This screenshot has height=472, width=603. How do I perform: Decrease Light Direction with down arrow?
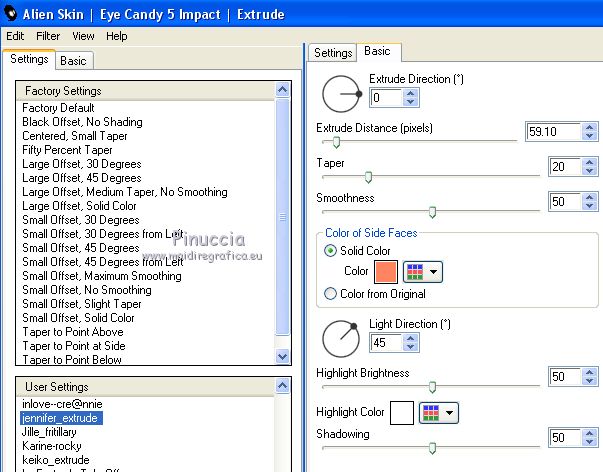pos(411,347)
